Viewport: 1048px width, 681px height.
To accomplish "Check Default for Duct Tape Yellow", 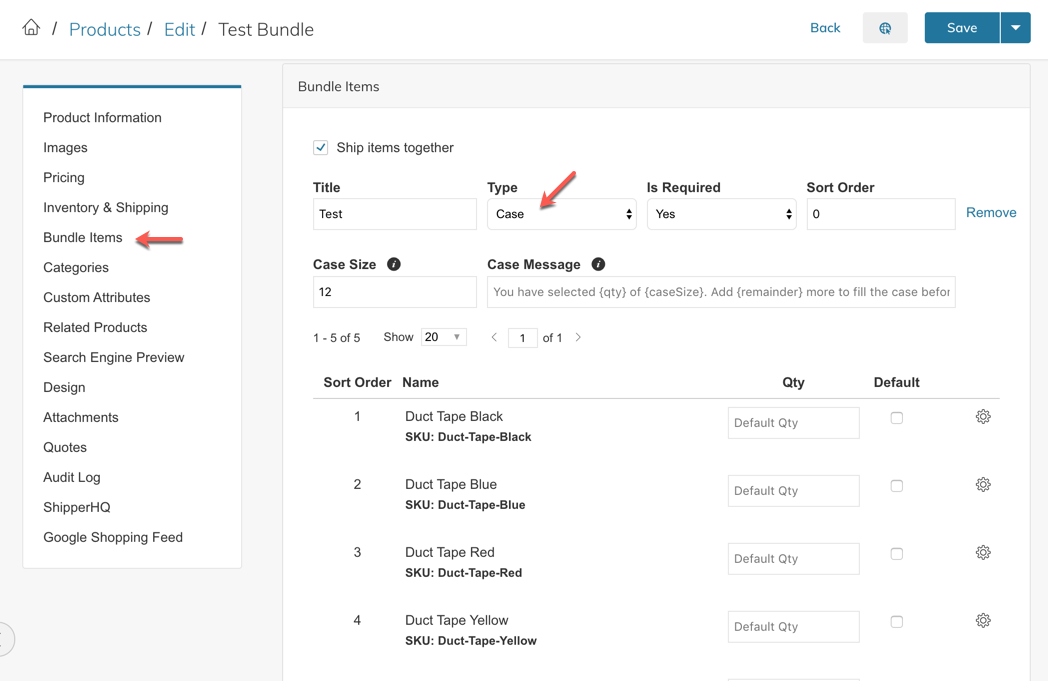I will point(897,622).
